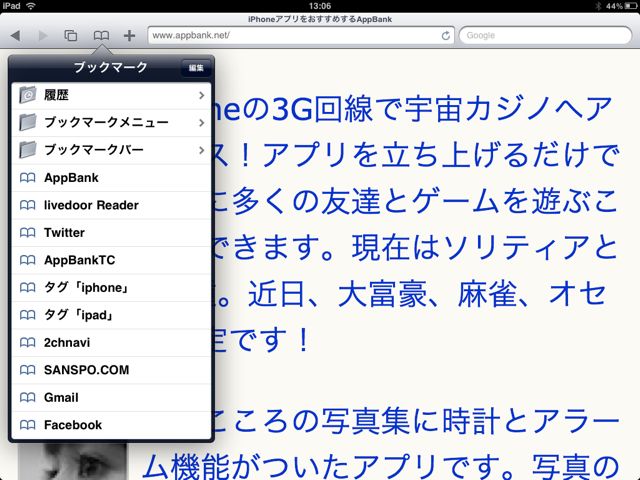640x480 pixels.
Task: Reload the page with the refresh icon
Action: coord(445,36)
